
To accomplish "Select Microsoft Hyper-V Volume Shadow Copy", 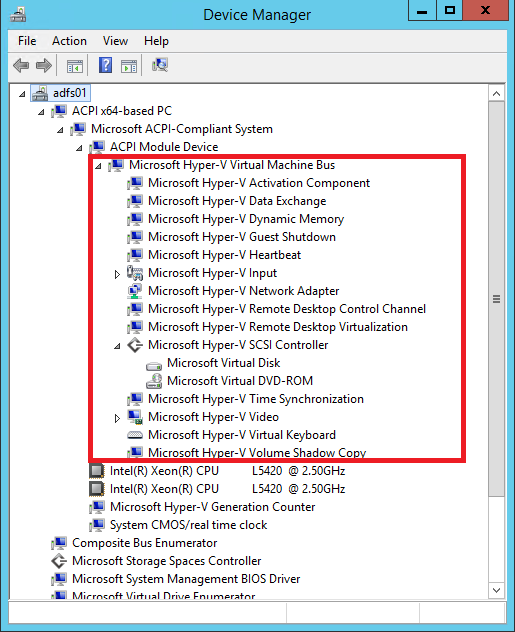I will click(x=257, y=453).
